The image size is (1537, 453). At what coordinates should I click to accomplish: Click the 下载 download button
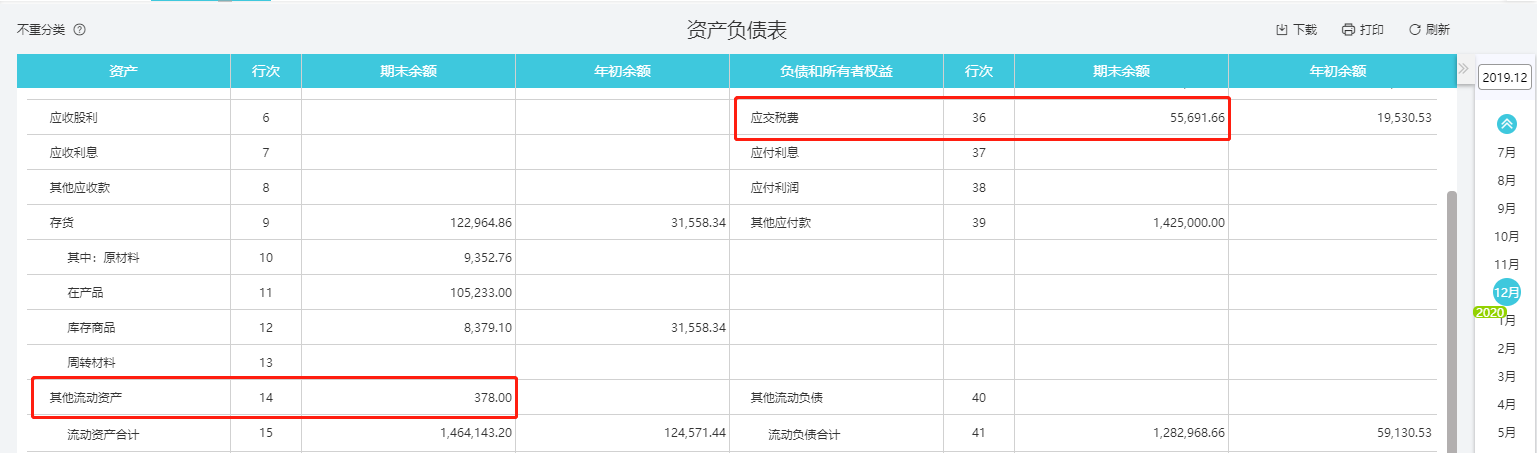[1296, 30]
